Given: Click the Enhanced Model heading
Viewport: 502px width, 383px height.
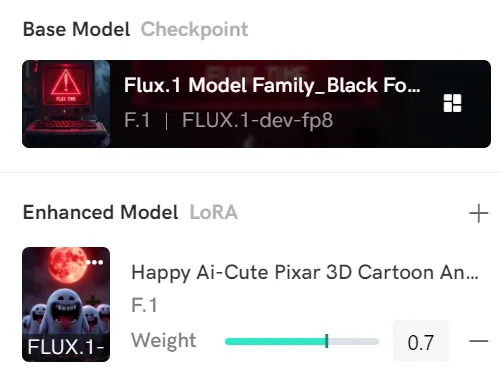Looking at the screenshot, I should pyautogui.click(x=100, y=212).
